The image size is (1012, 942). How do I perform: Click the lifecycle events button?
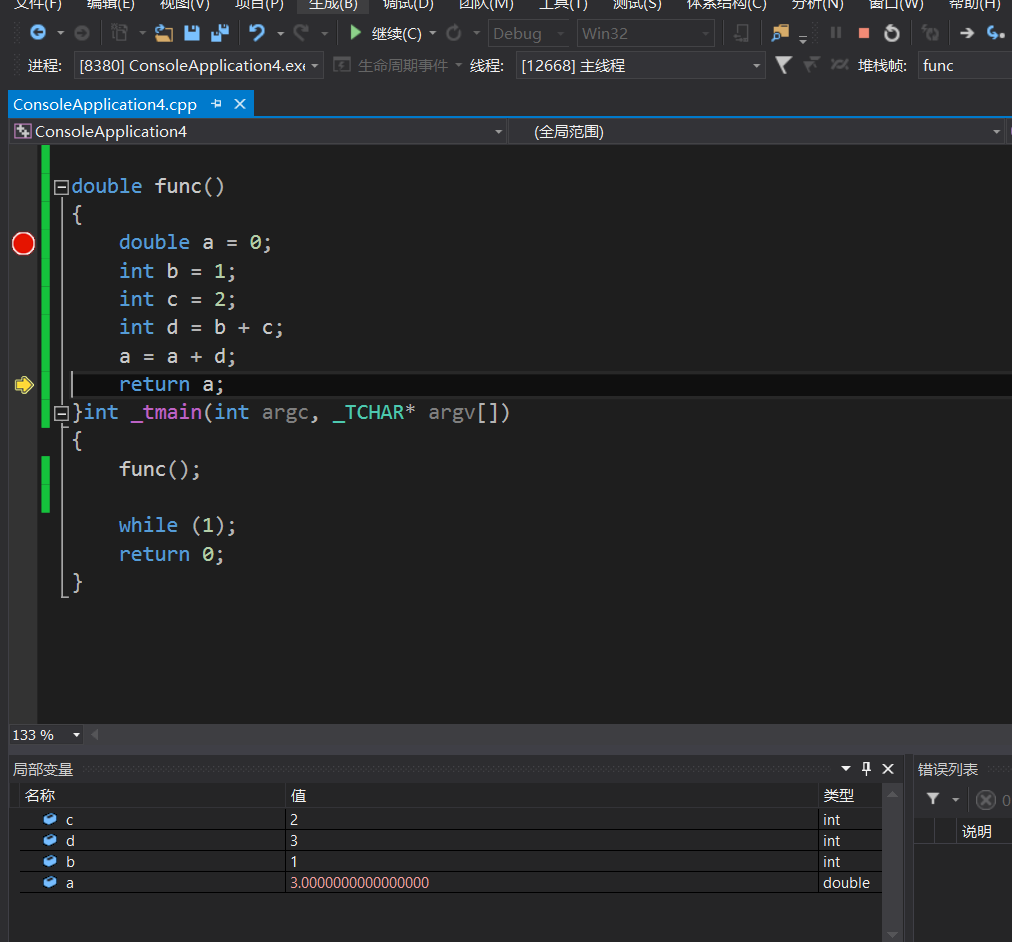tap(398, 66)
